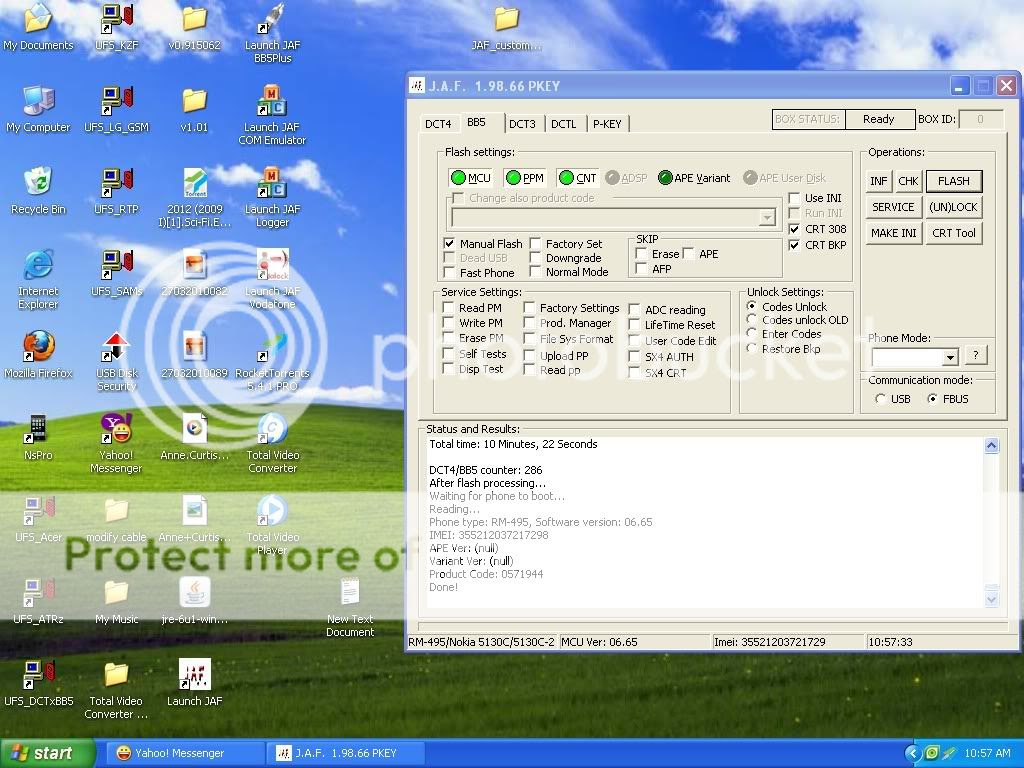1024x768 pixels.
Task: Open the CRT Tool
Action: tap(953, 233)
